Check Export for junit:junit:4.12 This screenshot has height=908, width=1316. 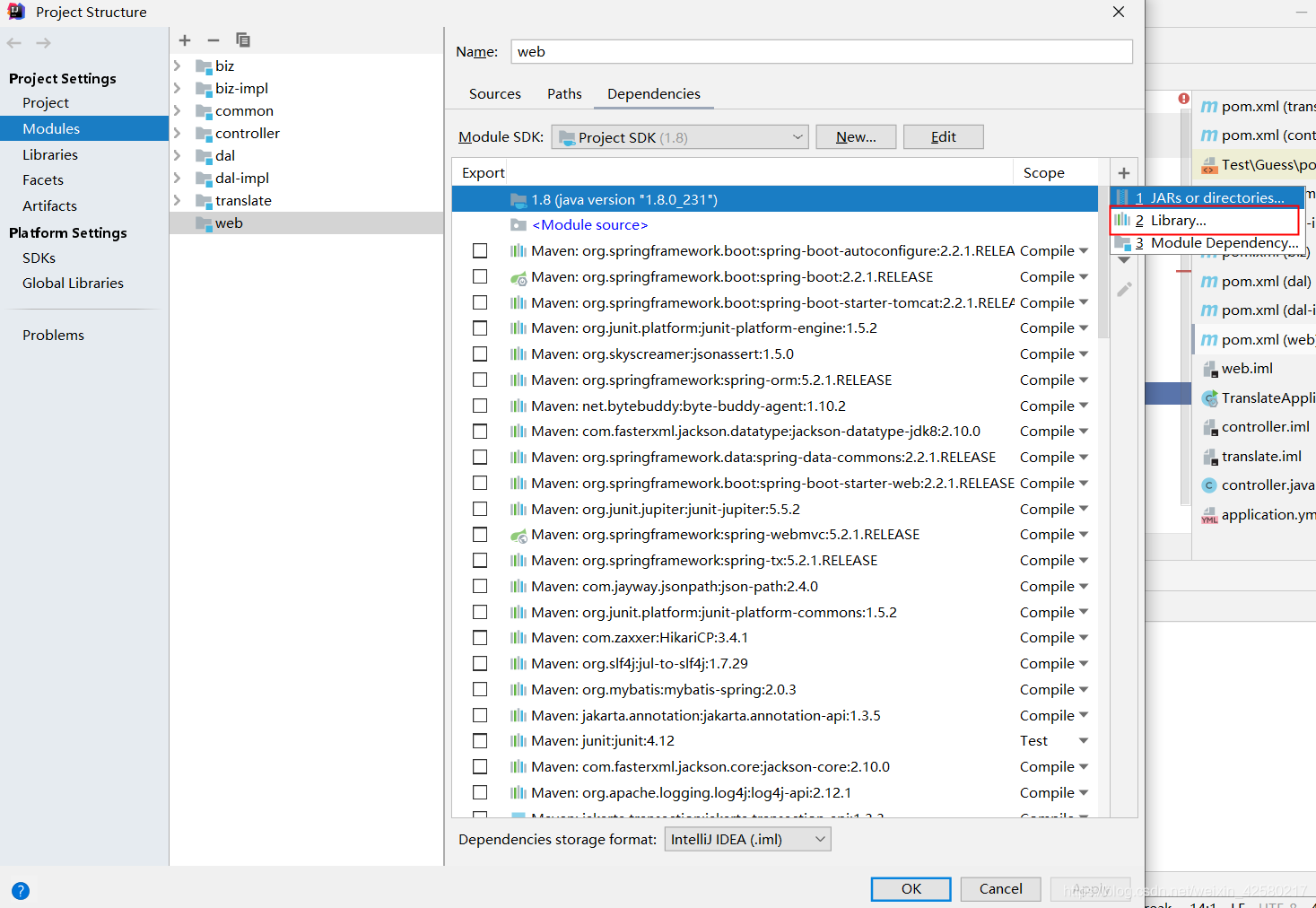click(480, 740)
